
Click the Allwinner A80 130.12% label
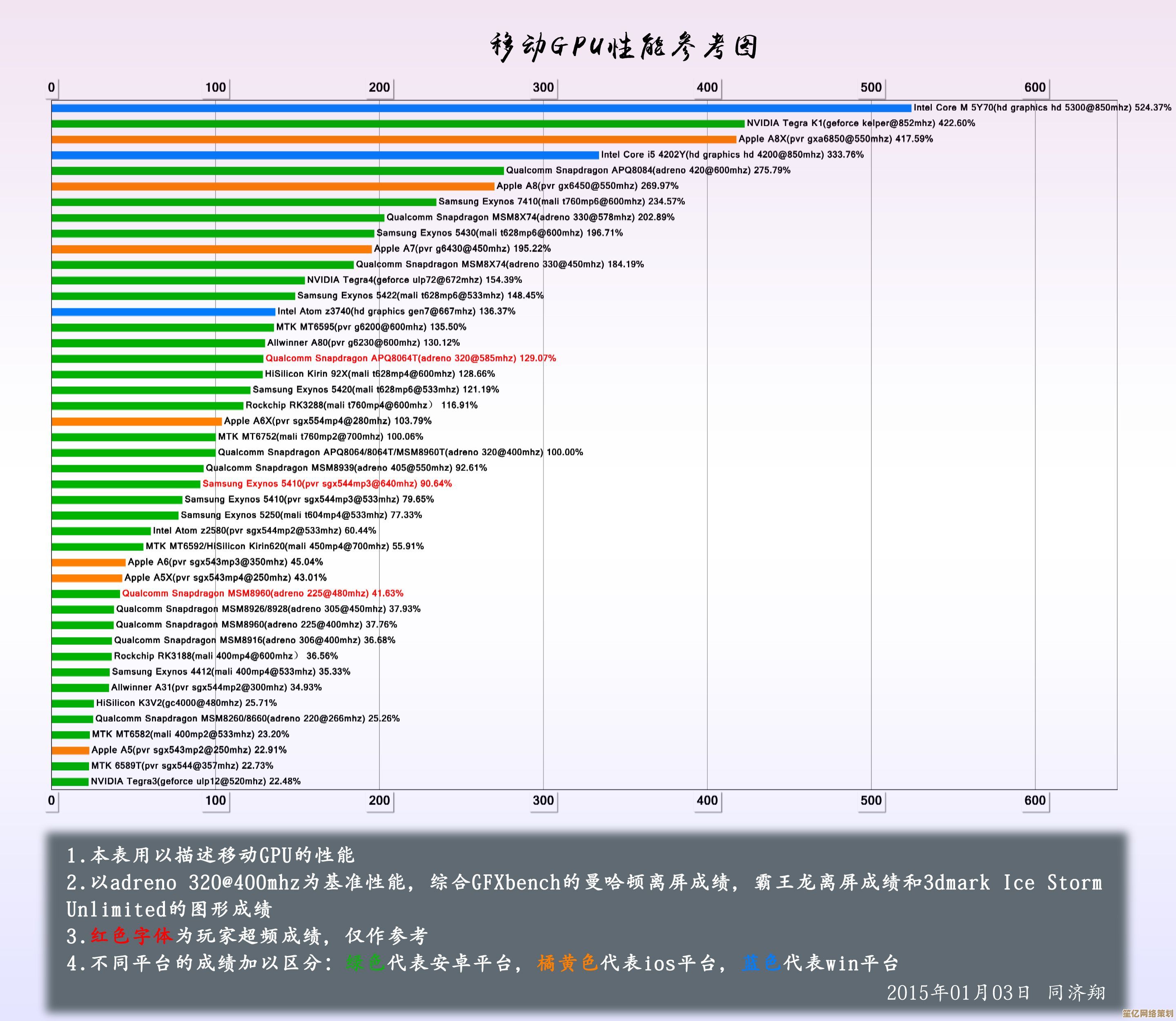363,342
